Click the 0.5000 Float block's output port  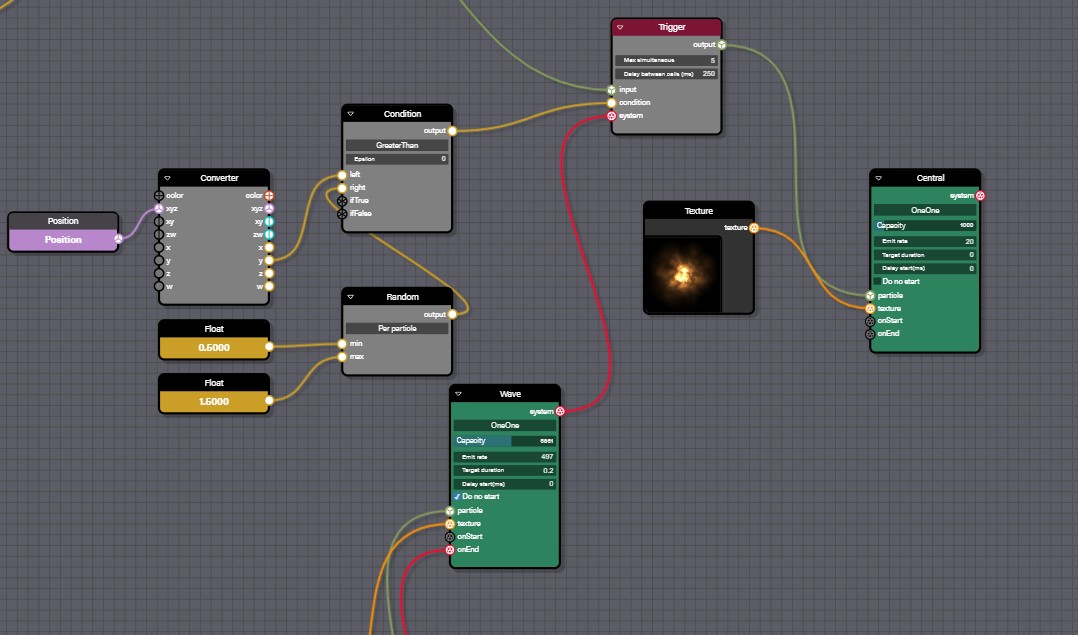[269, 347]
